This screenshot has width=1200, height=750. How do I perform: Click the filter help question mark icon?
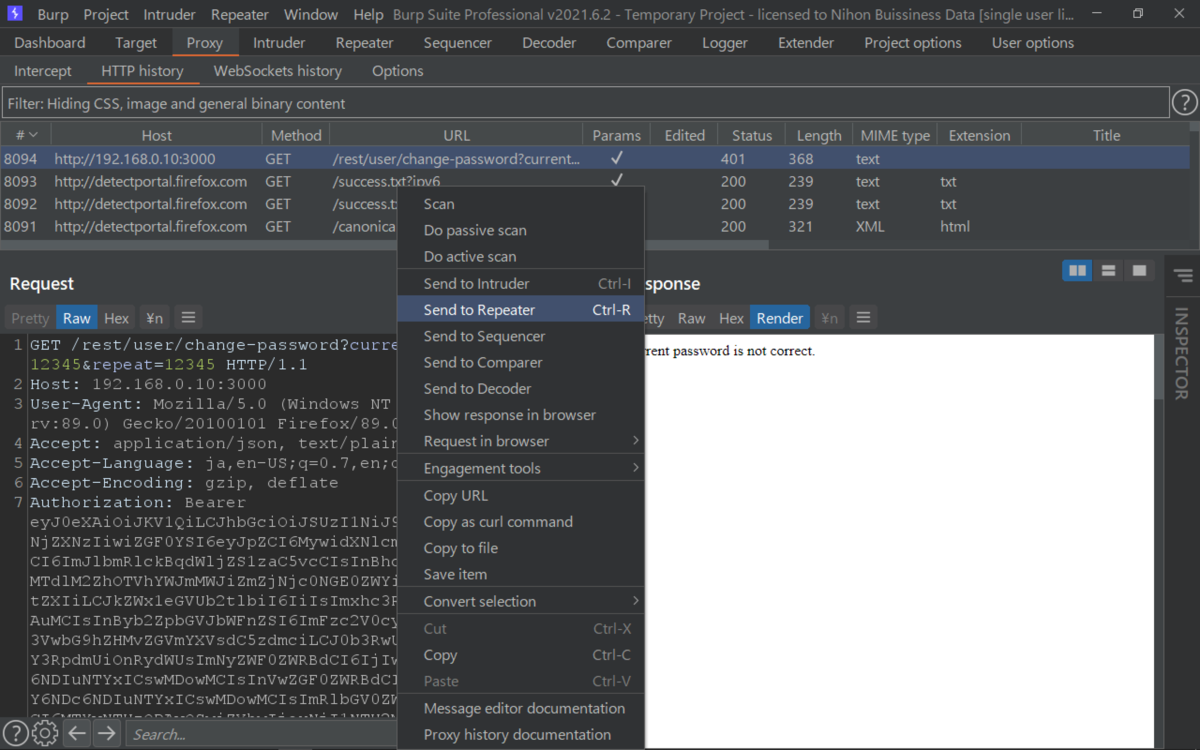pyautogui.click(x=1184, y=103)
